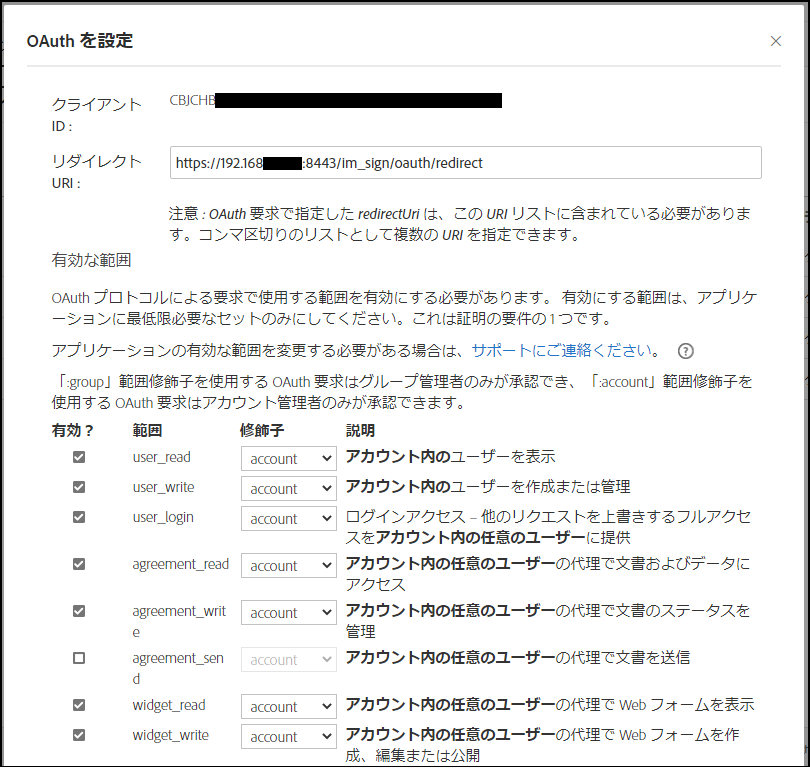Open the disabled agreement_send modifier dropdown
The height and width of the screenshot is (768, 810).
click(288, 658)
